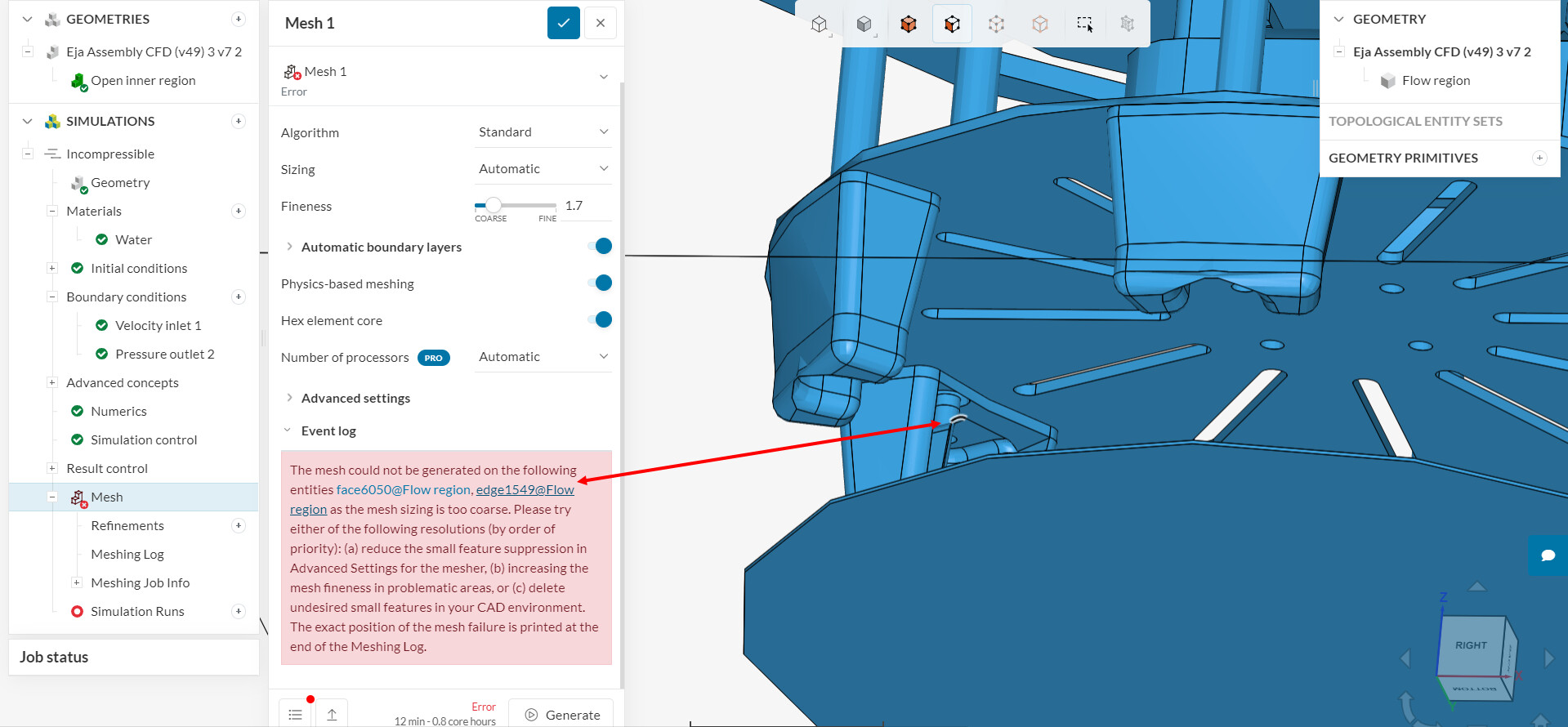1568x727 pixels.
Task: Click the upload arrow icon
Action: click(332, 715)
